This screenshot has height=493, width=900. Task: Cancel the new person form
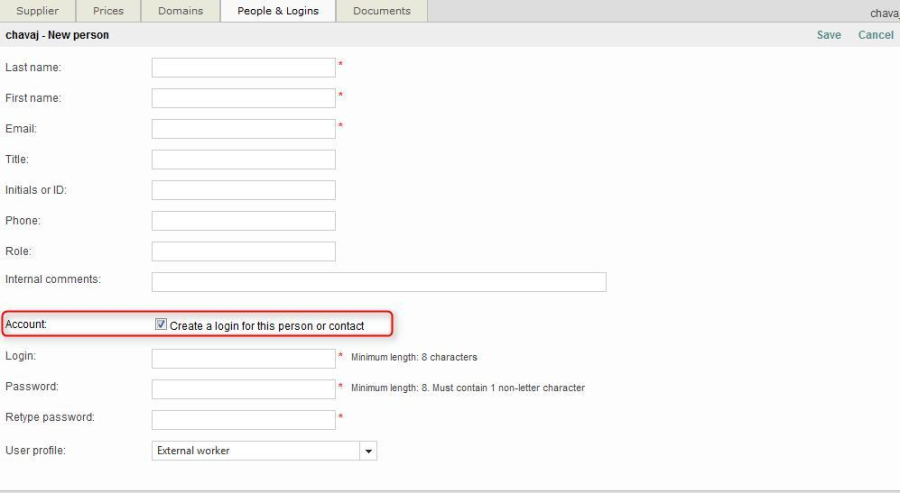875,35
